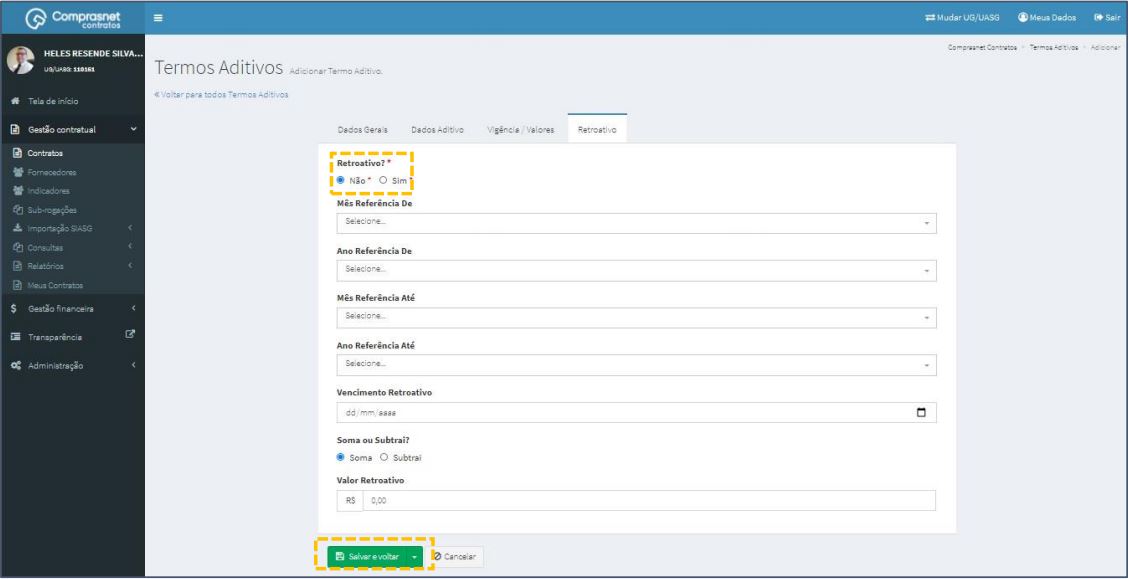
Task: Select Não for Retroativo
Action: pyautogui.click(x=341, y=181)
